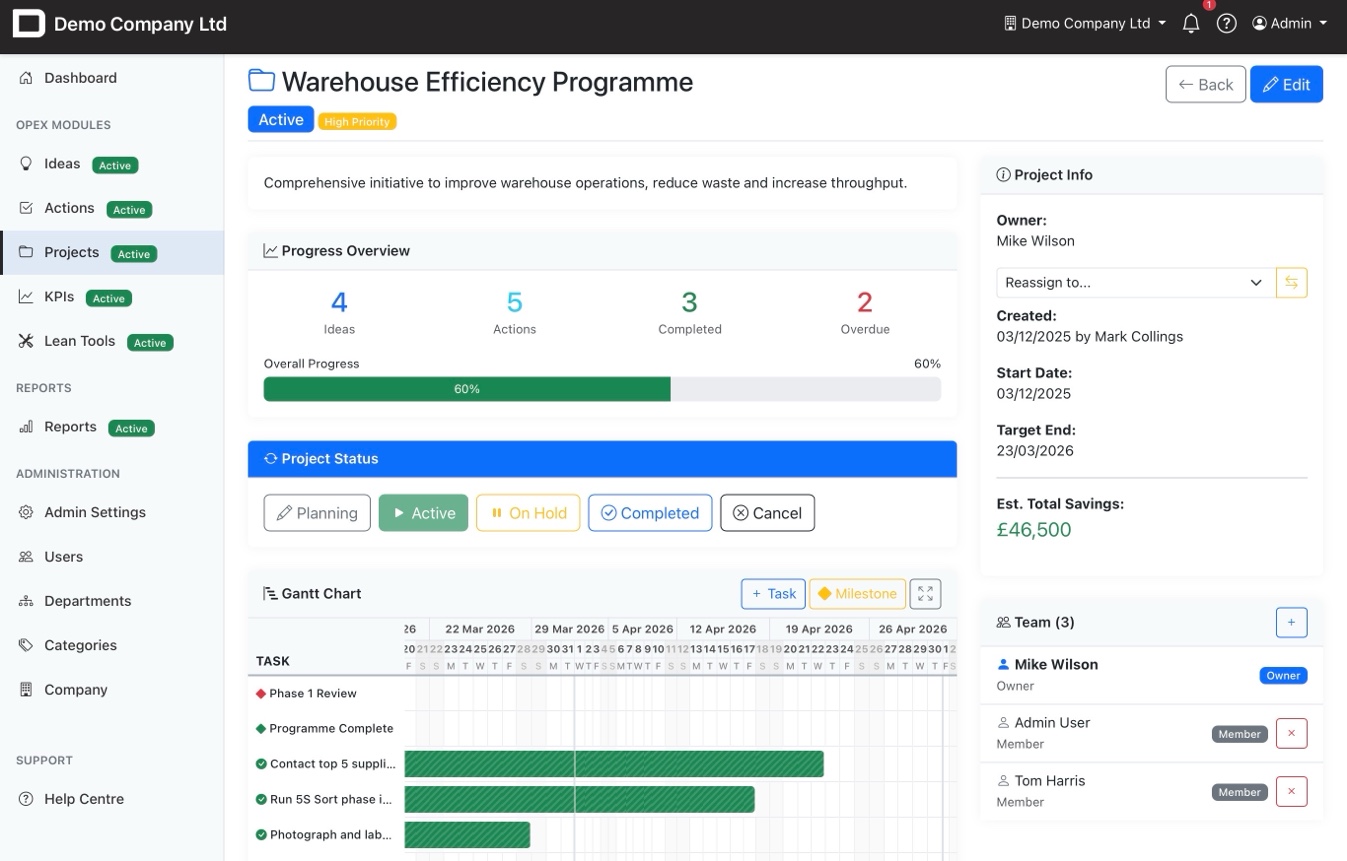Open the KPIs module from the sidebar
This screenshot has width=1347, height=861.
coord(60,297)
